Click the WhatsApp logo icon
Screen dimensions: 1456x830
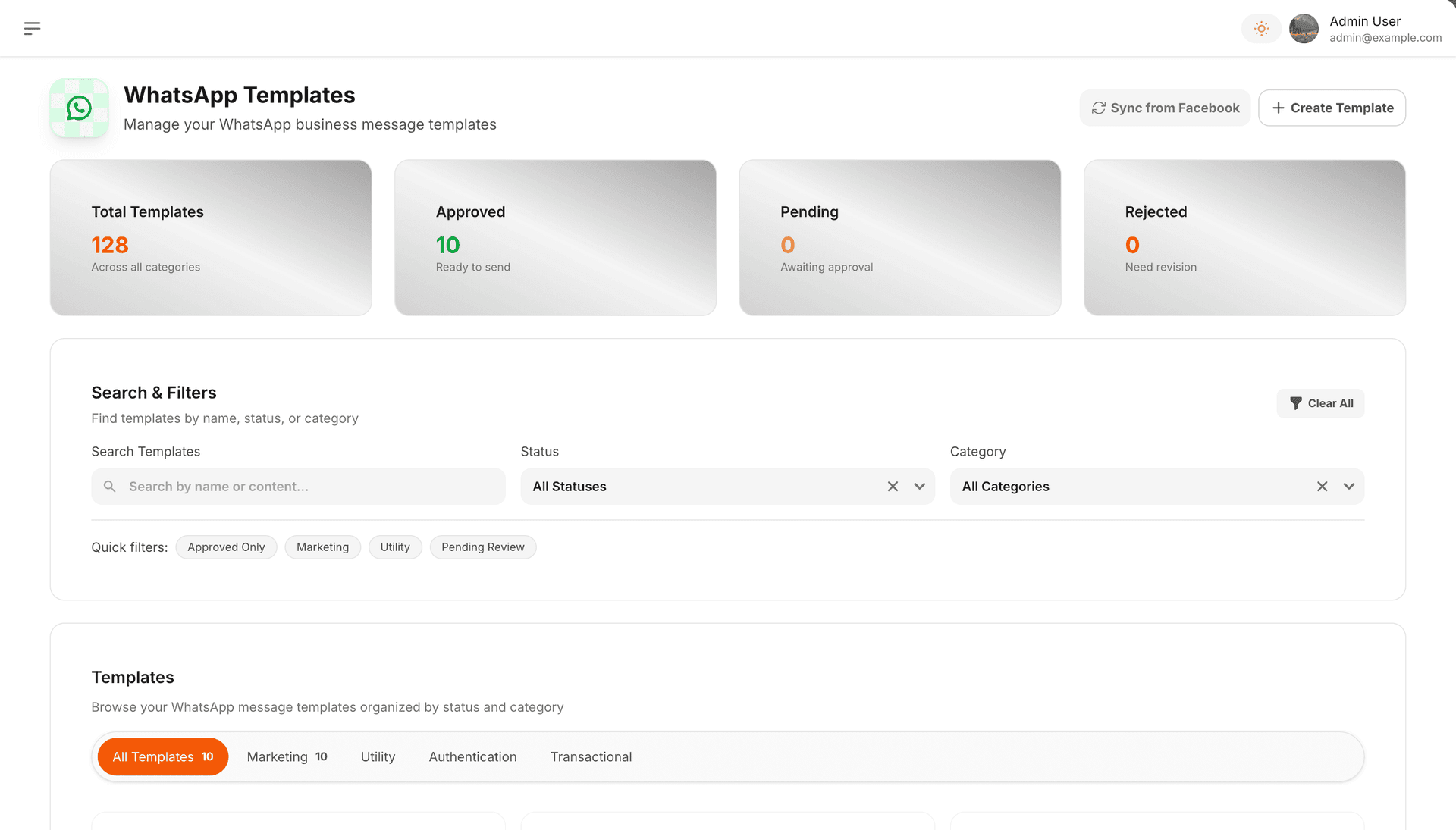80,108
